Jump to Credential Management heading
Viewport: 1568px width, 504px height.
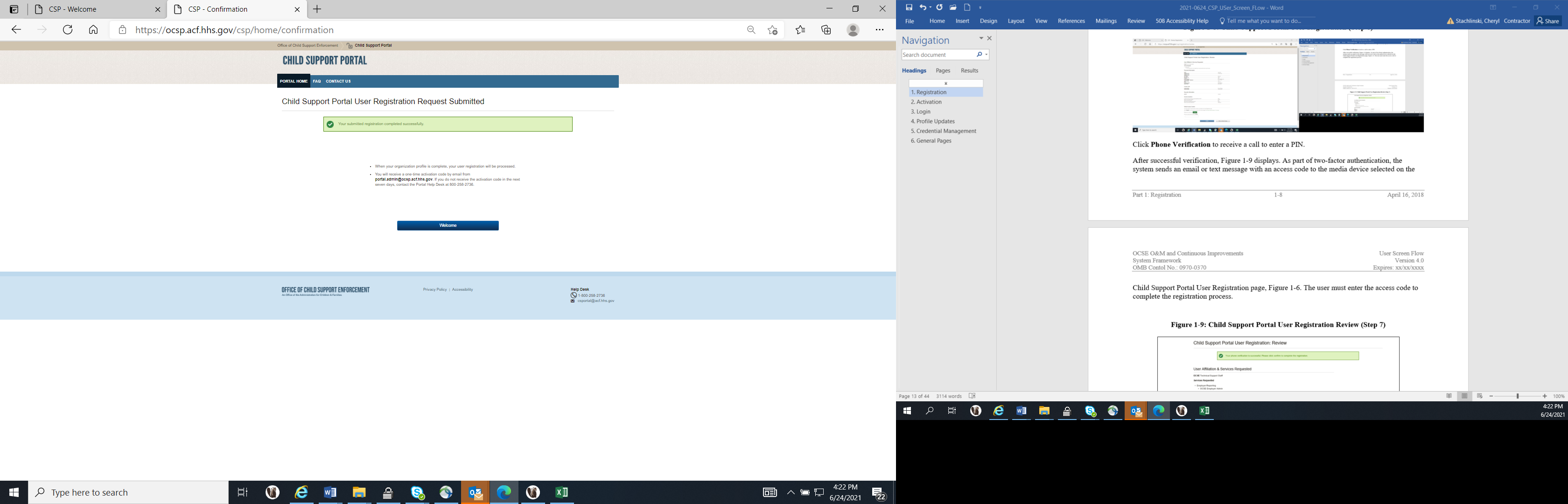pos(943,131)
